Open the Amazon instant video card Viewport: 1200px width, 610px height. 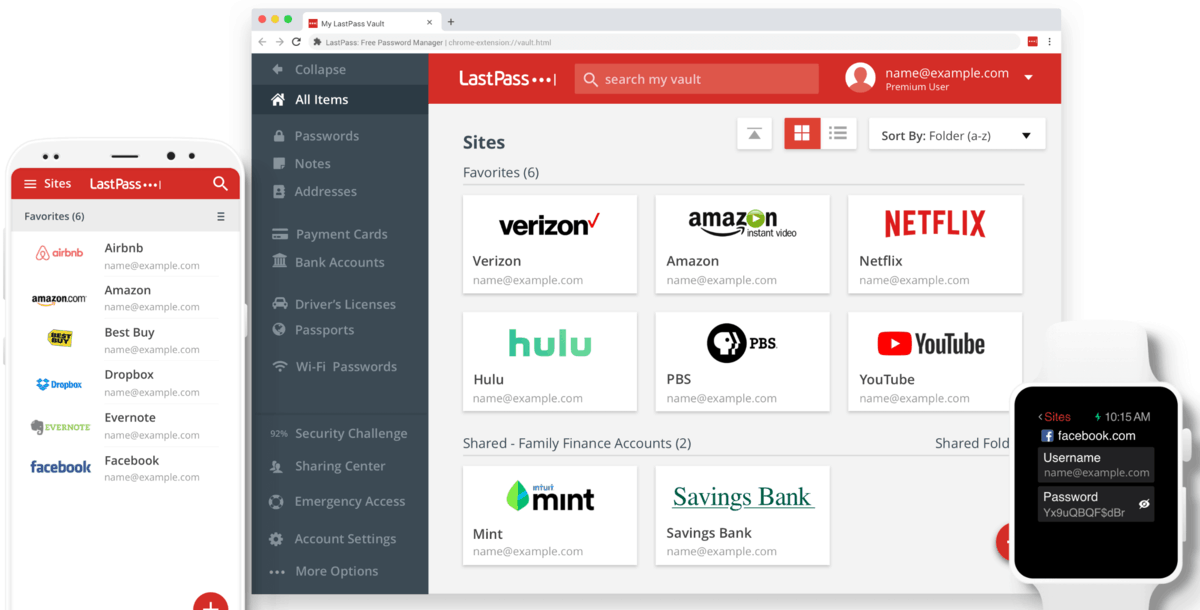click(x=742, y=244)
